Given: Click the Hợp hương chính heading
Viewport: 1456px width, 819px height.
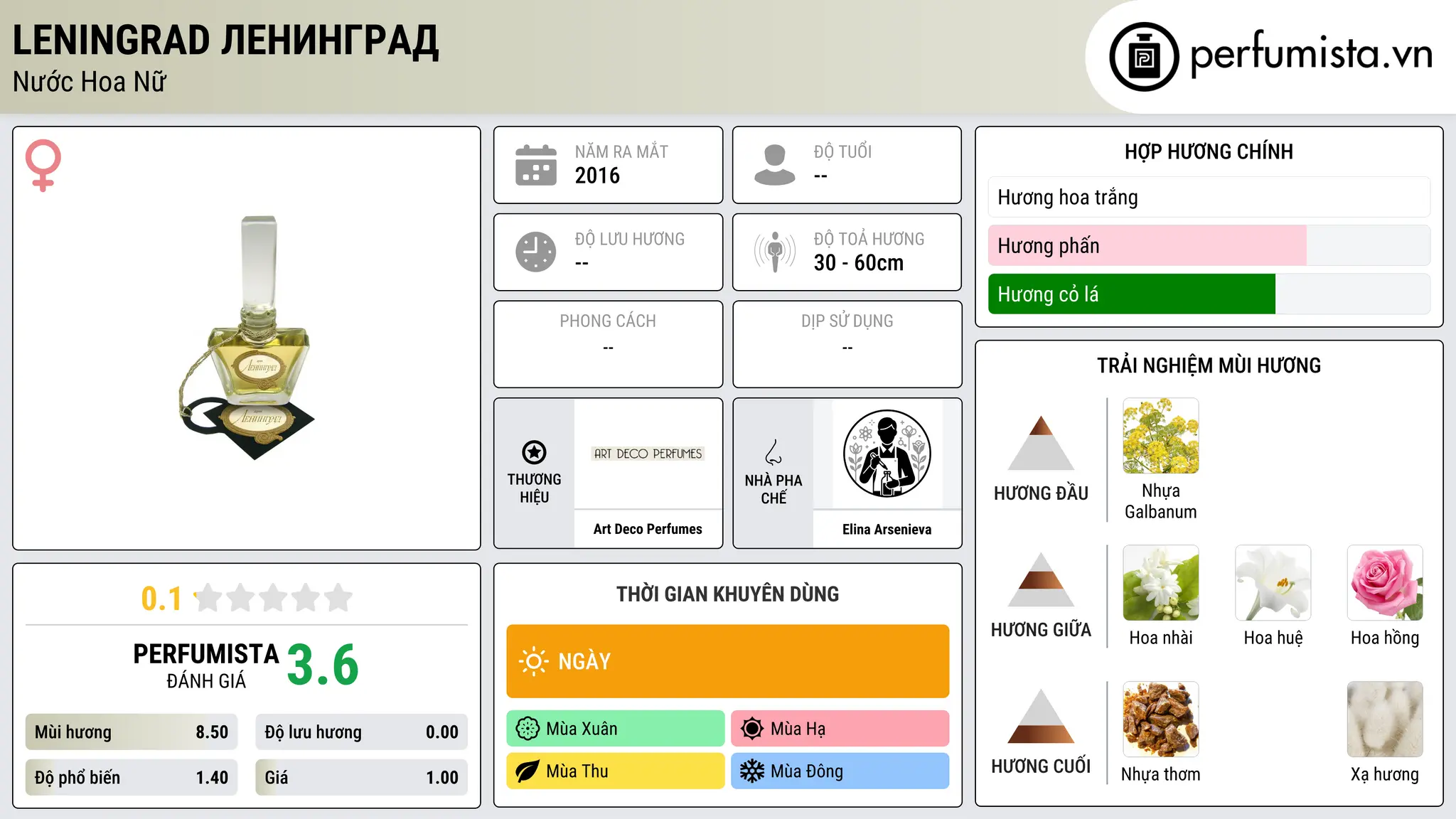Looking at the screenshot, I should coord(1209,151).
